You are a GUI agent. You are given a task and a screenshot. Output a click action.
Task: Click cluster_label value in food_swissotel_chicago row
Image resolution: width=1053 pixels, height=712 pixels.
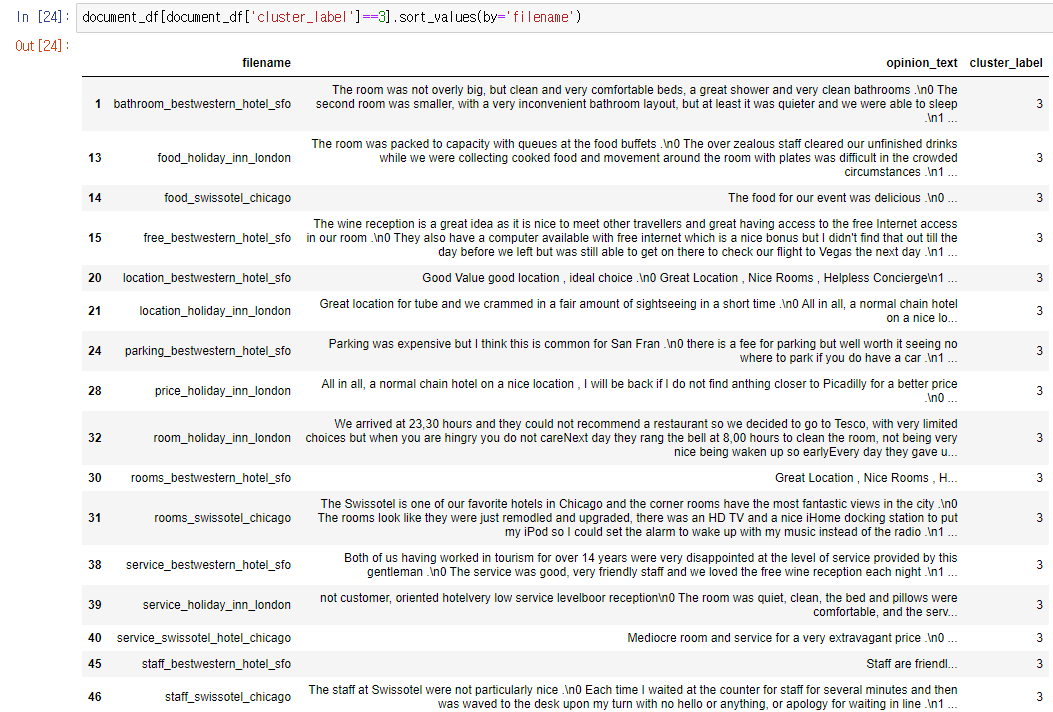click(x=1039, y=197)
